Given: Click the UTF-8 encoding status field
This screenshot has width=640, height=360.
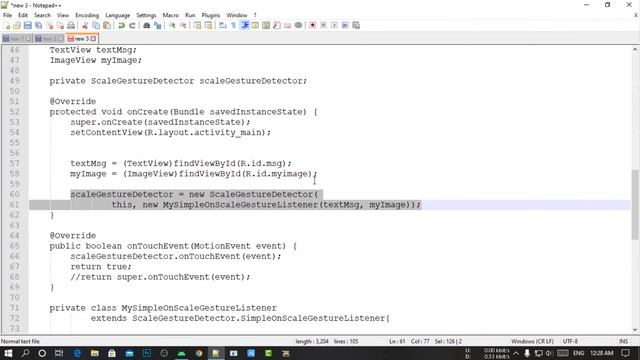Looking at the screenshot, I should click(570, 341).
